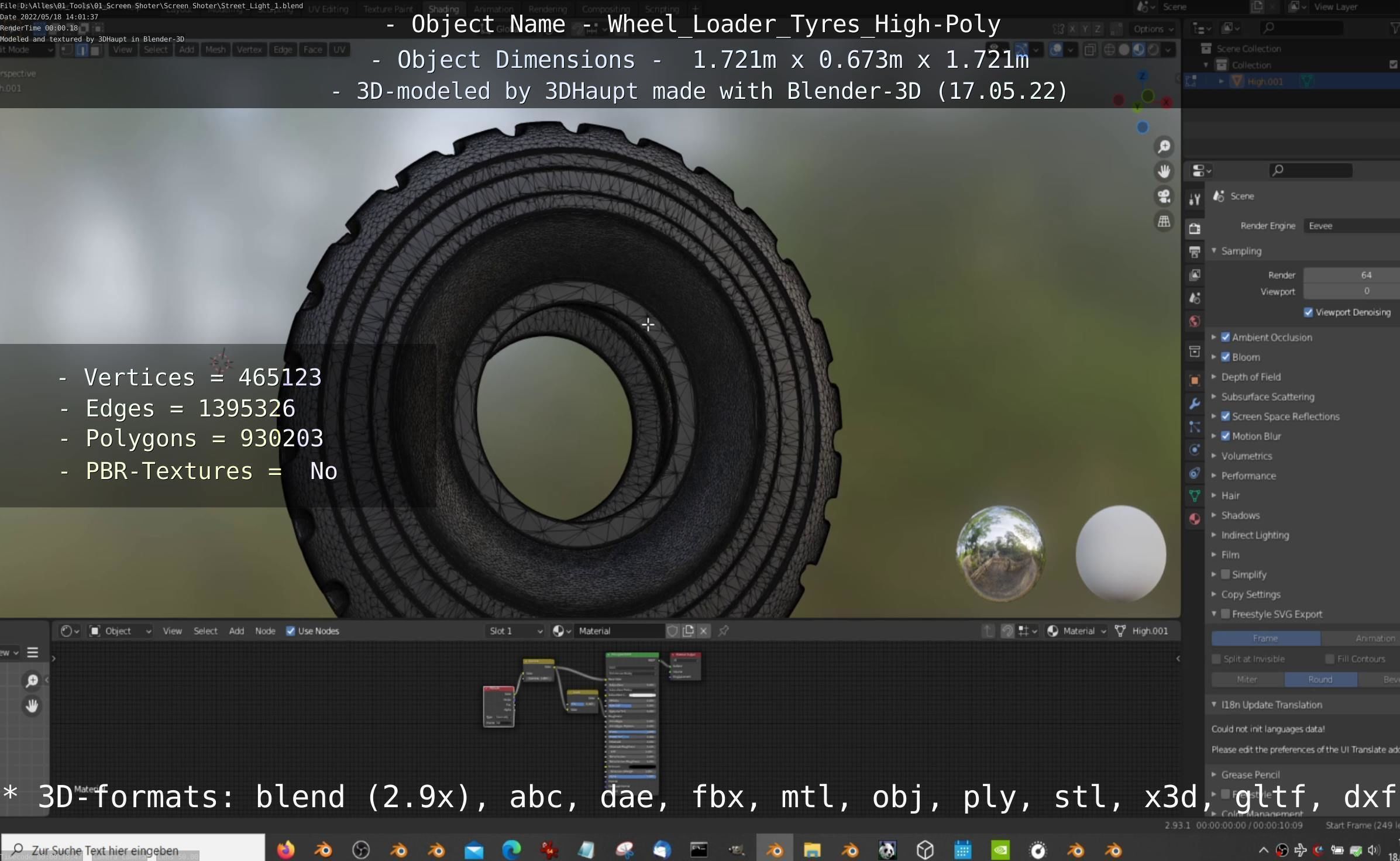Image resolution: width=1400 pixels, height=861 pixels.
Task: Open the Object Constraints properties tab icon
Action: point(1195,473)
